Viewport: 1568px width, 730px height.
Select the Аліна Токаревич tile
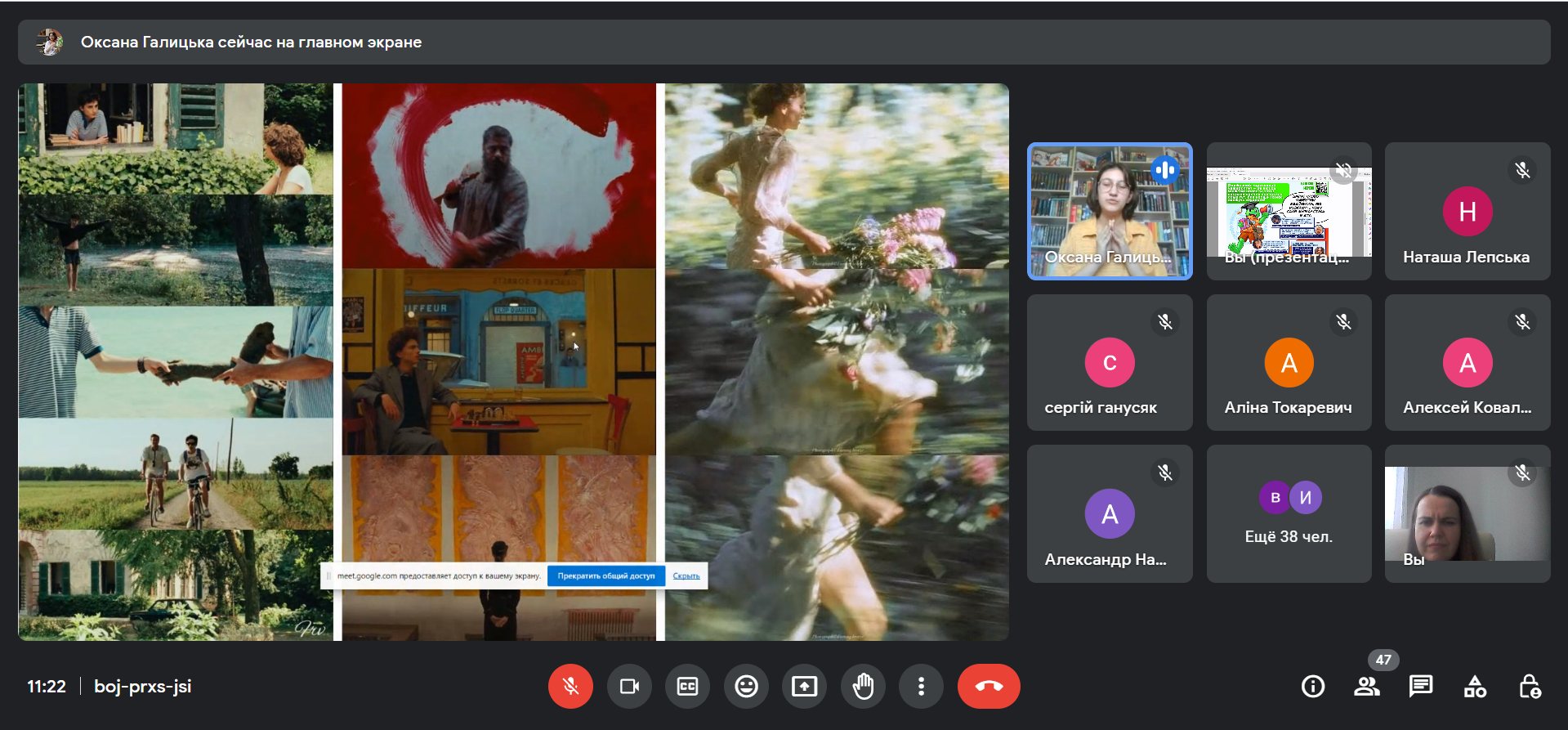tap(1289, 363)
